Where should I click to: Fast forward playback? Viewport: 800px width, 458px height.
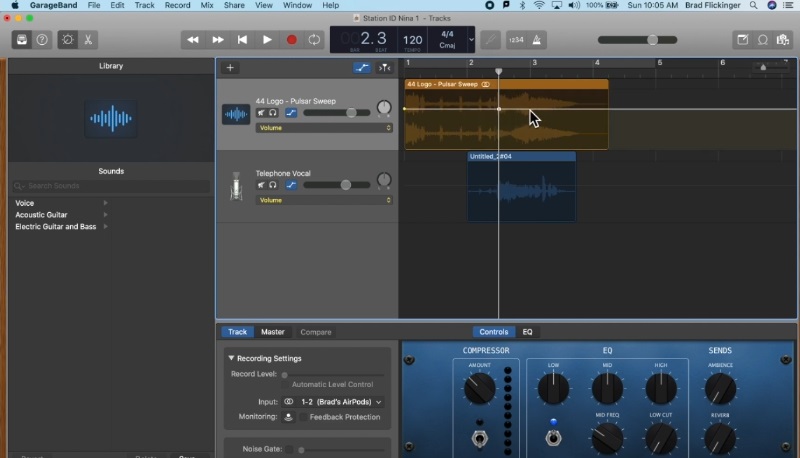pos(218,40)
